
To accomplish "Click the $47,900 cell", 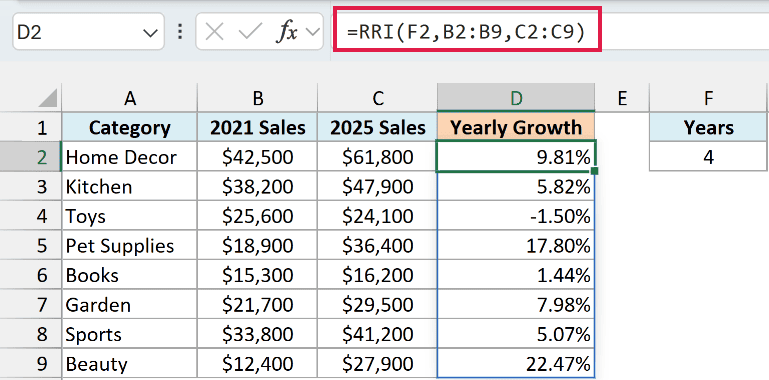I will coord(378,186).
